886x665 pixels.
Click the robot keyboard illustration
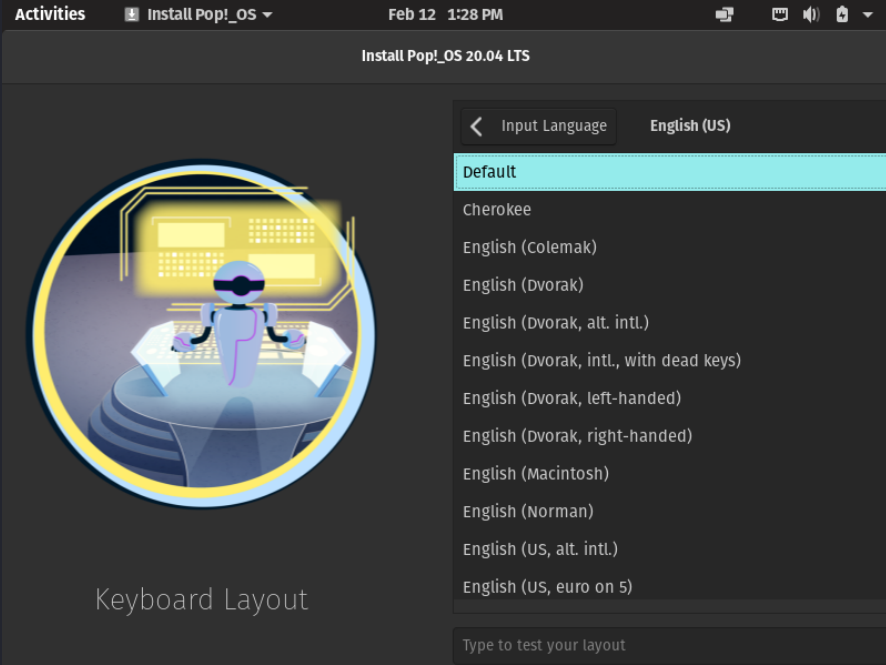[x=201, y=334]
